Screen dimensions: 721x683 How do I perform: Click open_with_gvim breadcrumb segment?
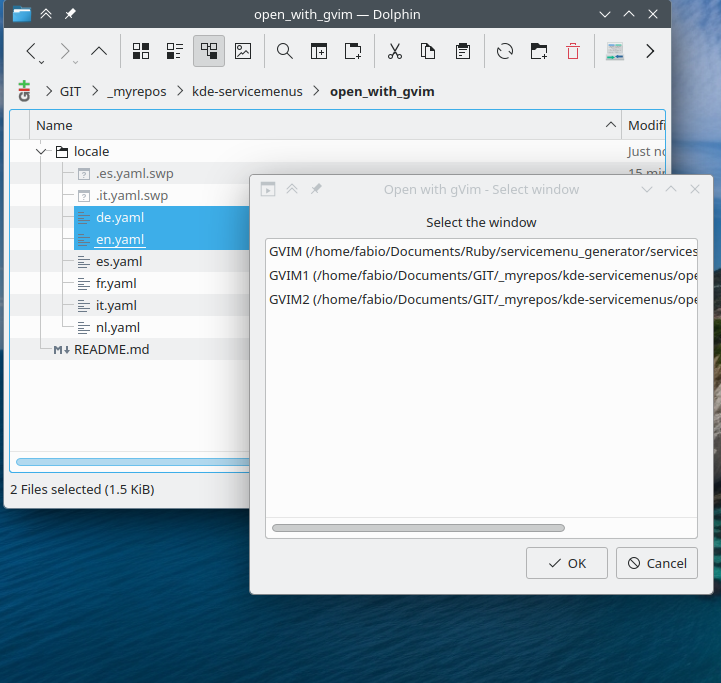[x=382, y=92]
